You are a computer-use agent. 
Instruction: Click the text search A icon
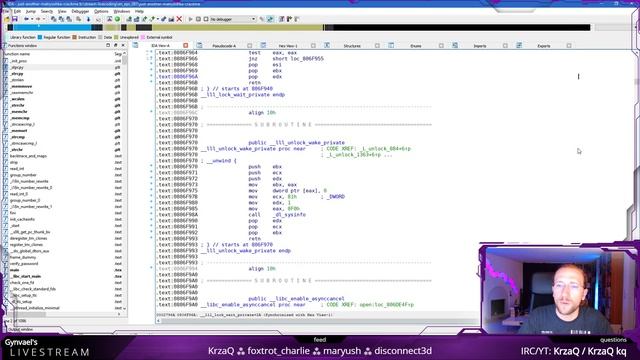pos(109,19)
